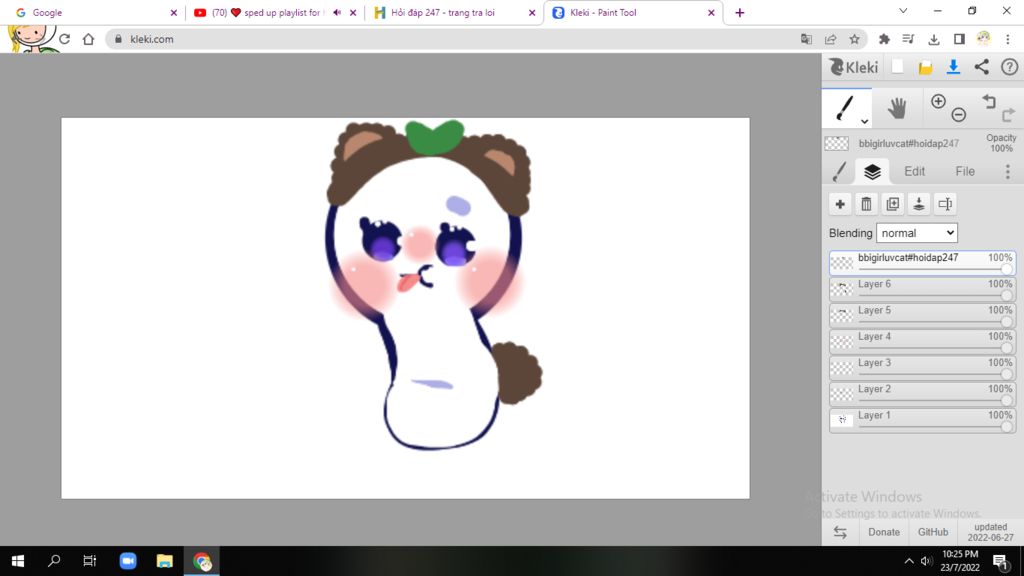Adjust Layer 6 opacity slider handle

pos(1007,296)
